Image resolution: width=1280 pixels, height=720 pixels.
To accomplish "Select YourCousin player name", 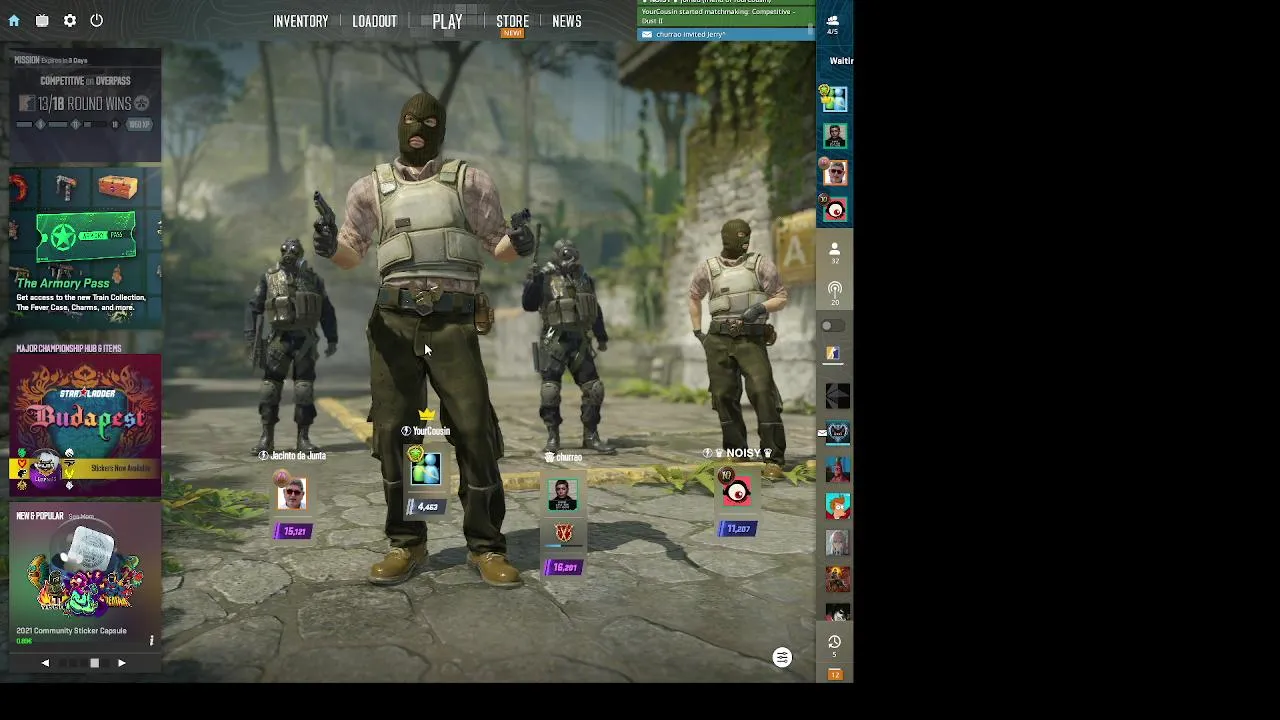I will click(x=431, y=431).
